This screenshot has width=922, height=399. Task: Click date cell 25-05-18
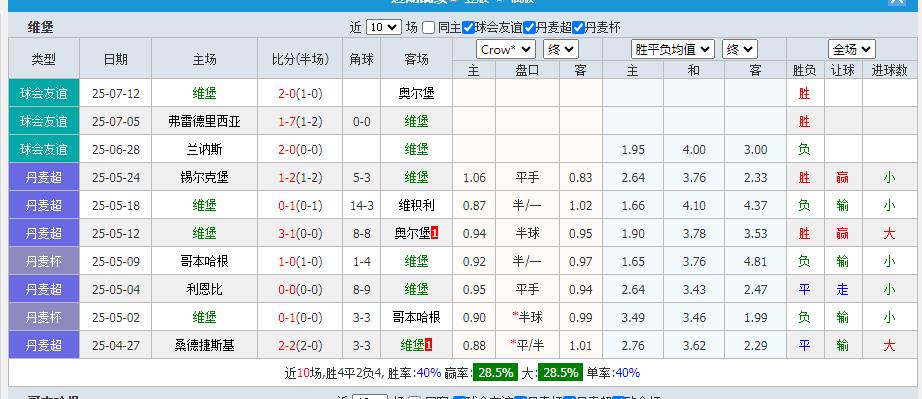(116, 206)
